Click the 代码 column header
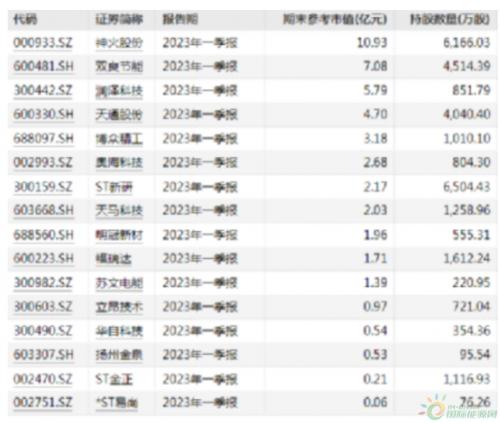This screenshot has width=500, height=423. pos(25,19)
